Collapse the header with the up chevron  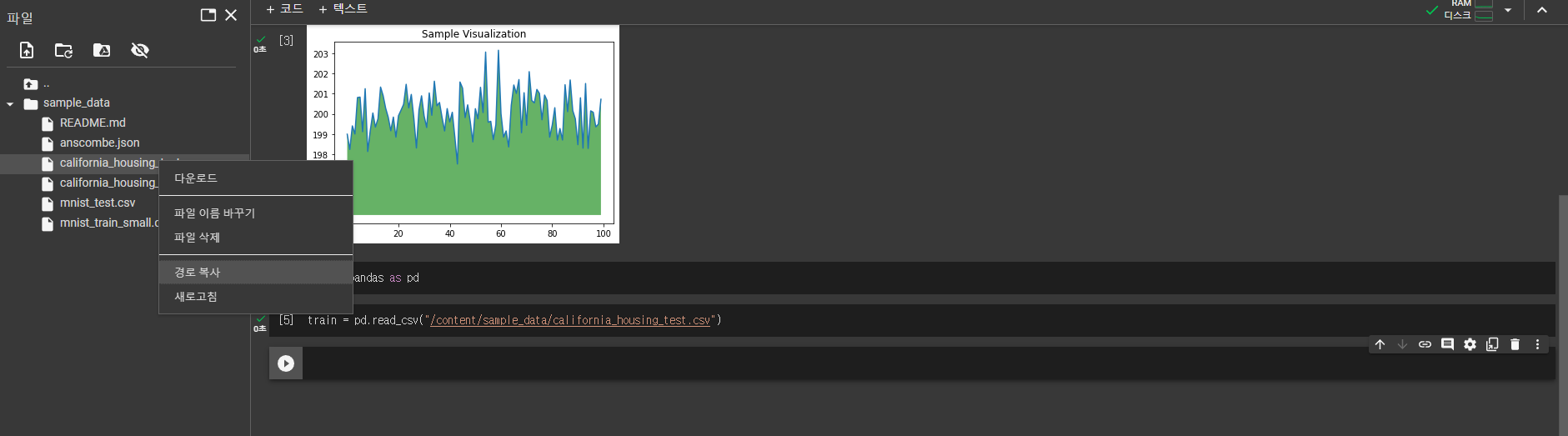[1542, 10]
